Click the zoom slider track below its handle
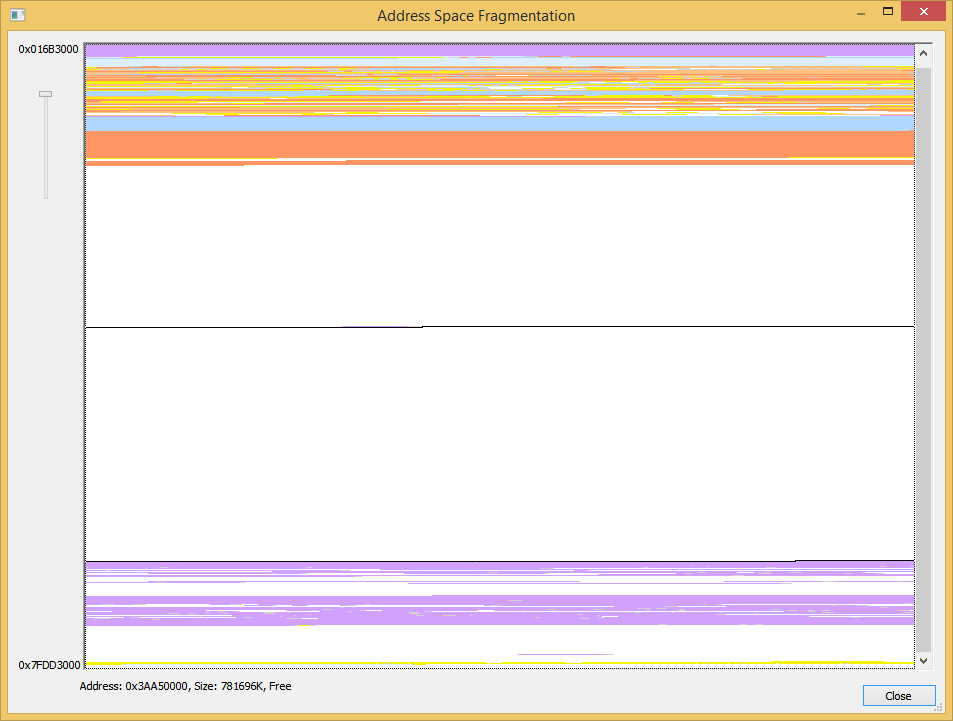953x721 pixels. 45,150
